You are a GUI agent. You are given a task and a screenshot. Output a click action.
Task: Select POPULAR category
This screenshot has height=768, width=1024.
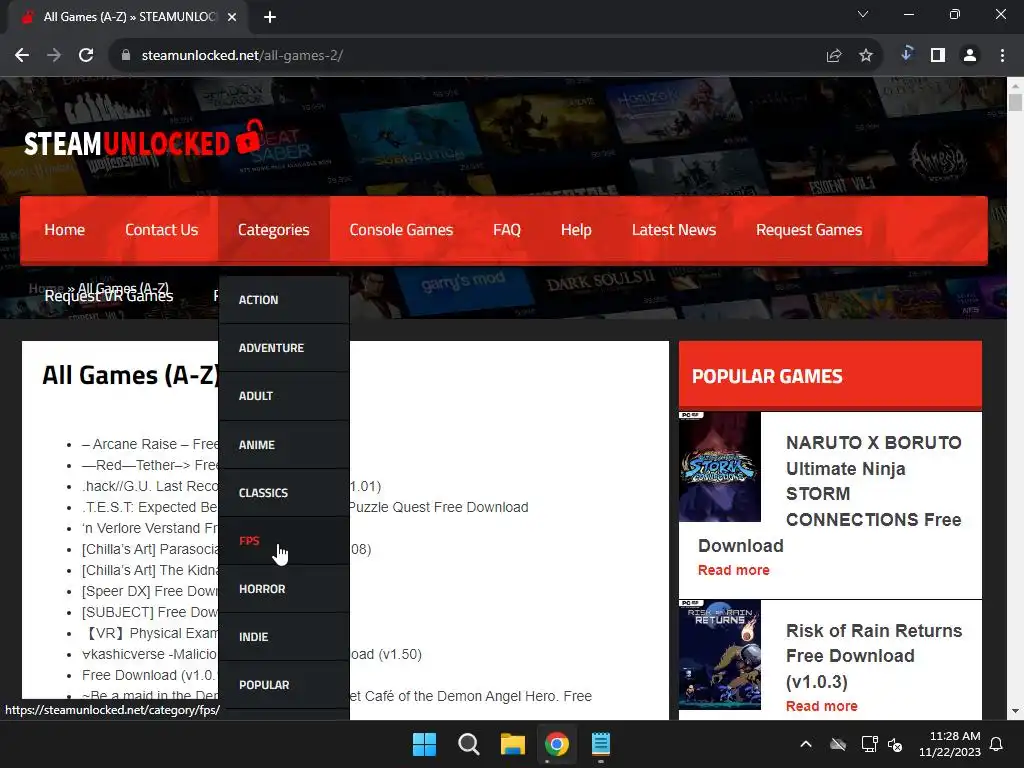pyautogui.click(x=284, y=685)
